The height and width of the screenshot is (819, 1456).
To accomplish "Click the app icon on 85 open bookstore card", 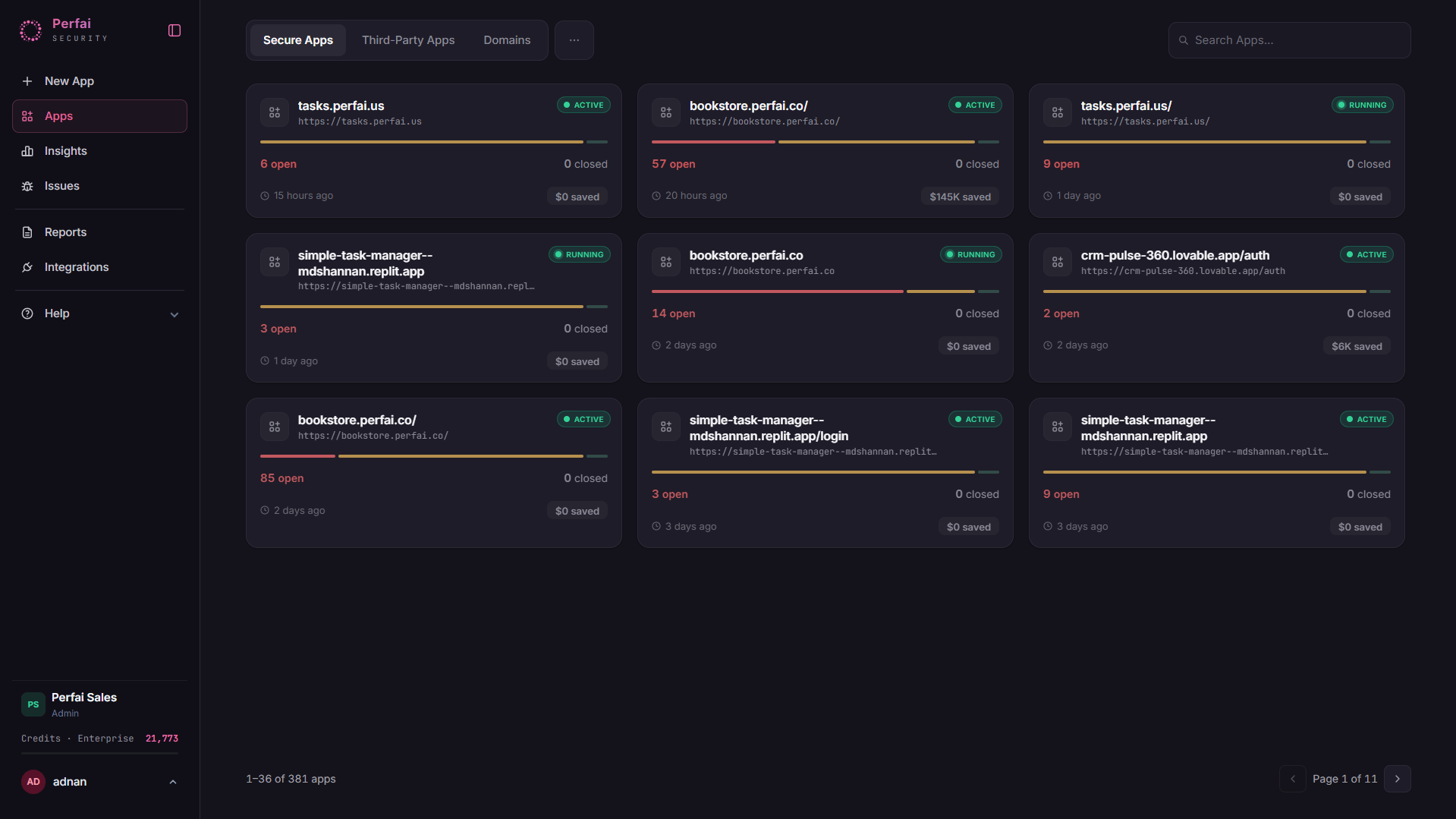I will (x=275, y=427).
